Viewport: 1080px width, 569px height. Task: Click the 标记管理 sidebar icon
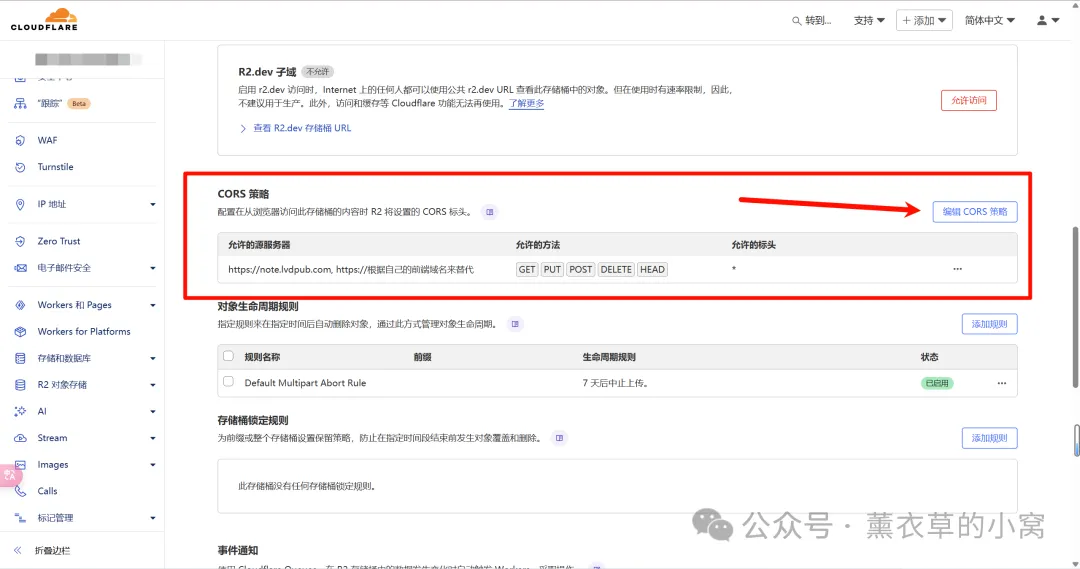20,518
